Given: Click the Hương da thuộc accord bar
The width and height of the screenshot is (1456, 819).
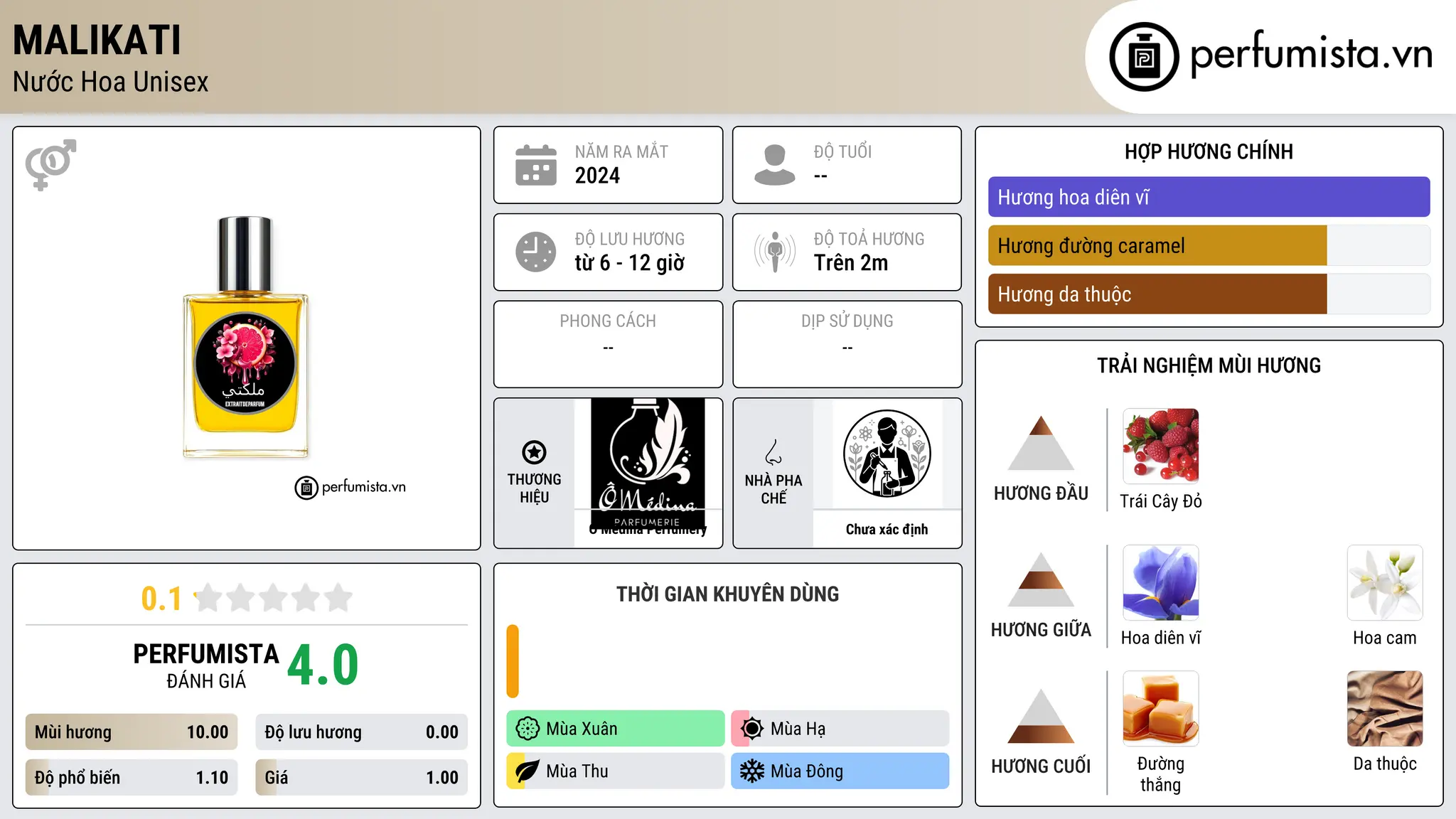Looking at the screenshot, I should (x=1209, y=294).
